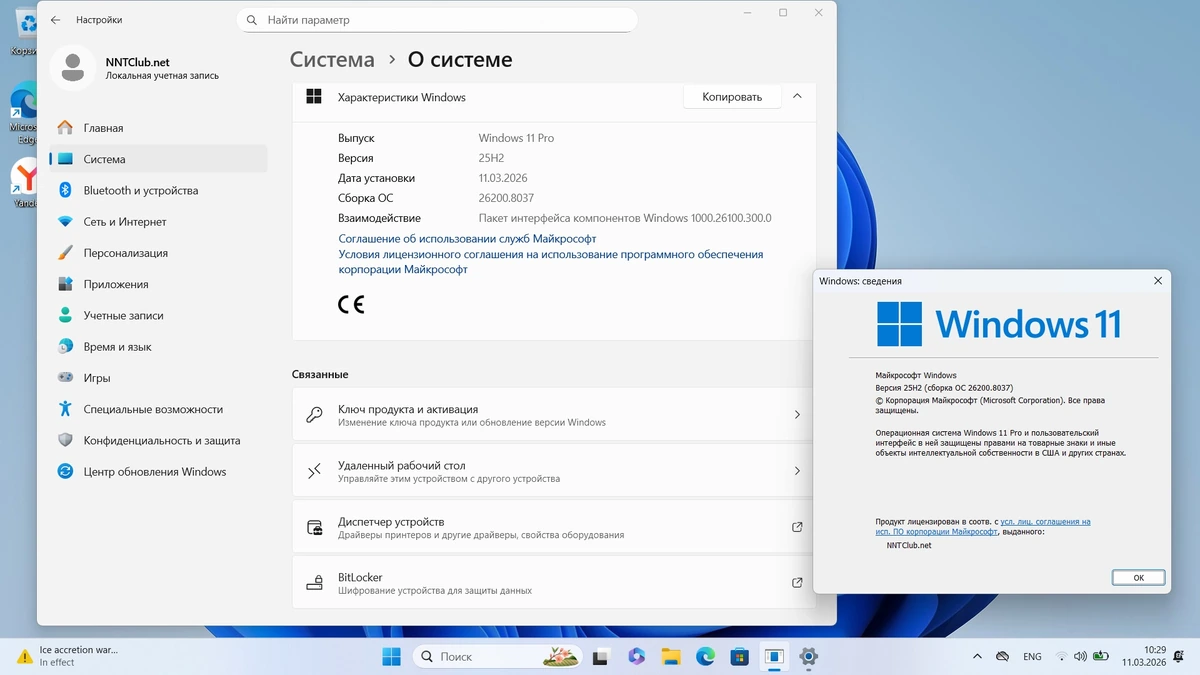Switch ENG input language indicator

click(x=1032, y=657)
